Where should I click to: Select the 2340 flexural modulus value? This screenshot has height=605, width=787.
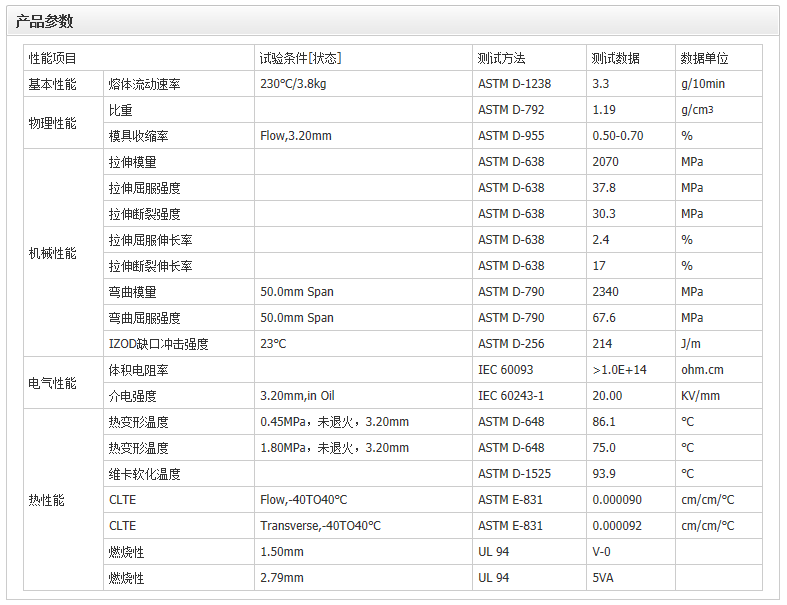605,292
